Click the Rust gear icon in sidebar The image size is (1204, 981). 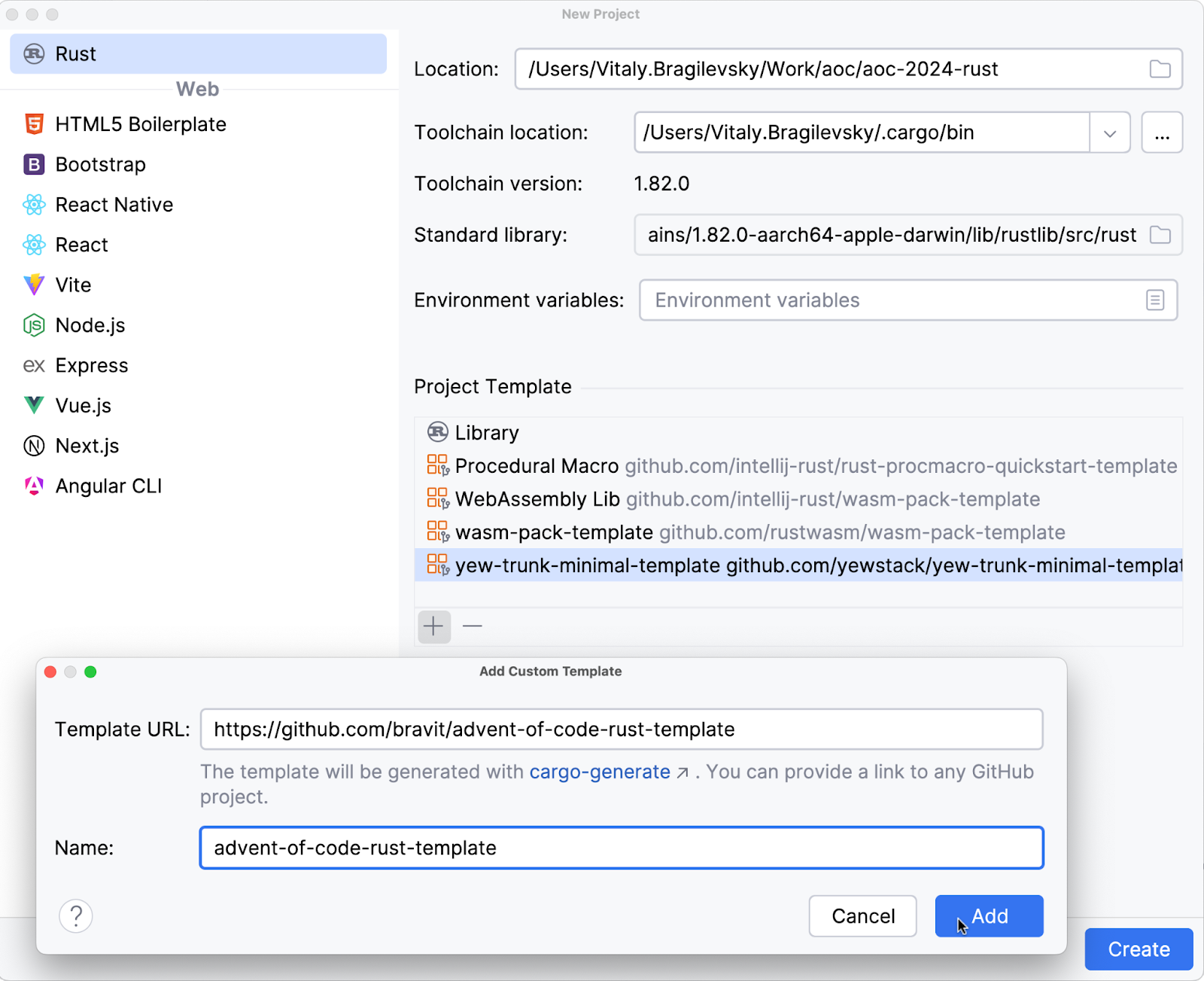34,53
